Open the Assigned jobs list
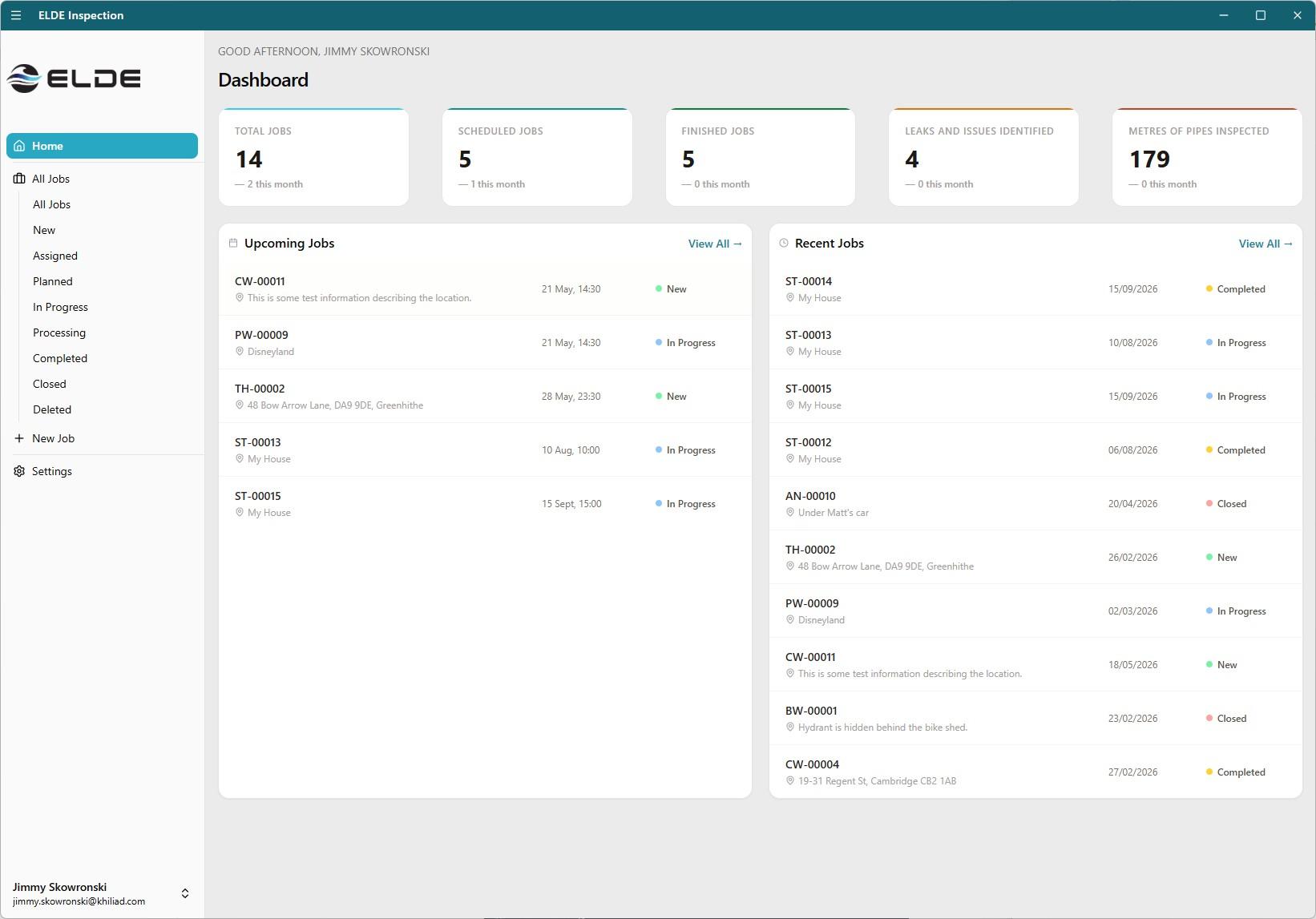The width and height of the screenshot is (1316, 919). [55, 256]
